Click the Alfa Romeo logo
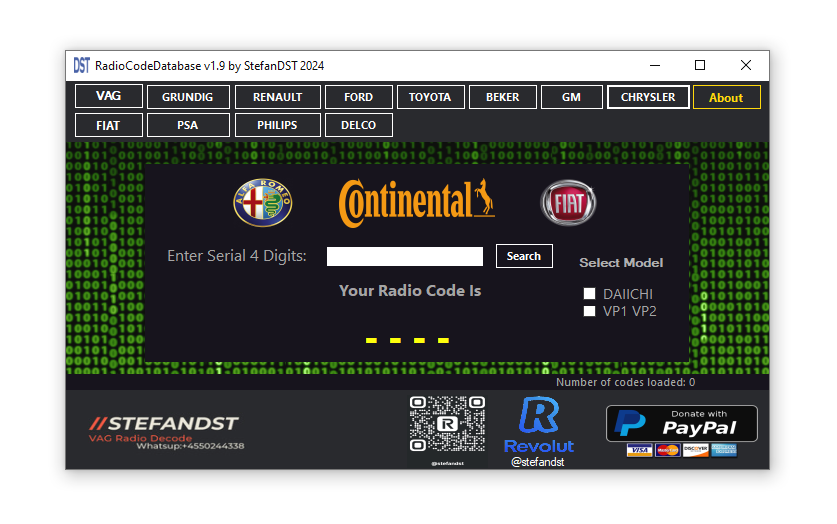 [263, 203]
